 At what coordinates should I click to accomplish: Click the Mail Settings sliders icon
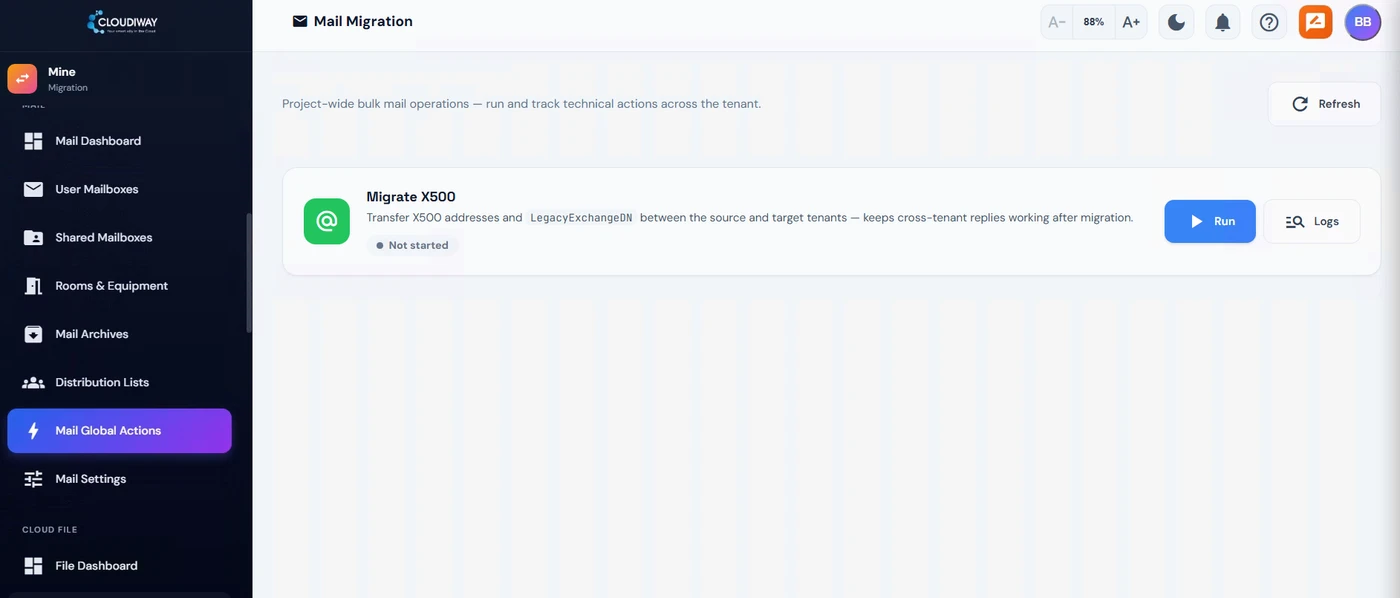[33, 479]
